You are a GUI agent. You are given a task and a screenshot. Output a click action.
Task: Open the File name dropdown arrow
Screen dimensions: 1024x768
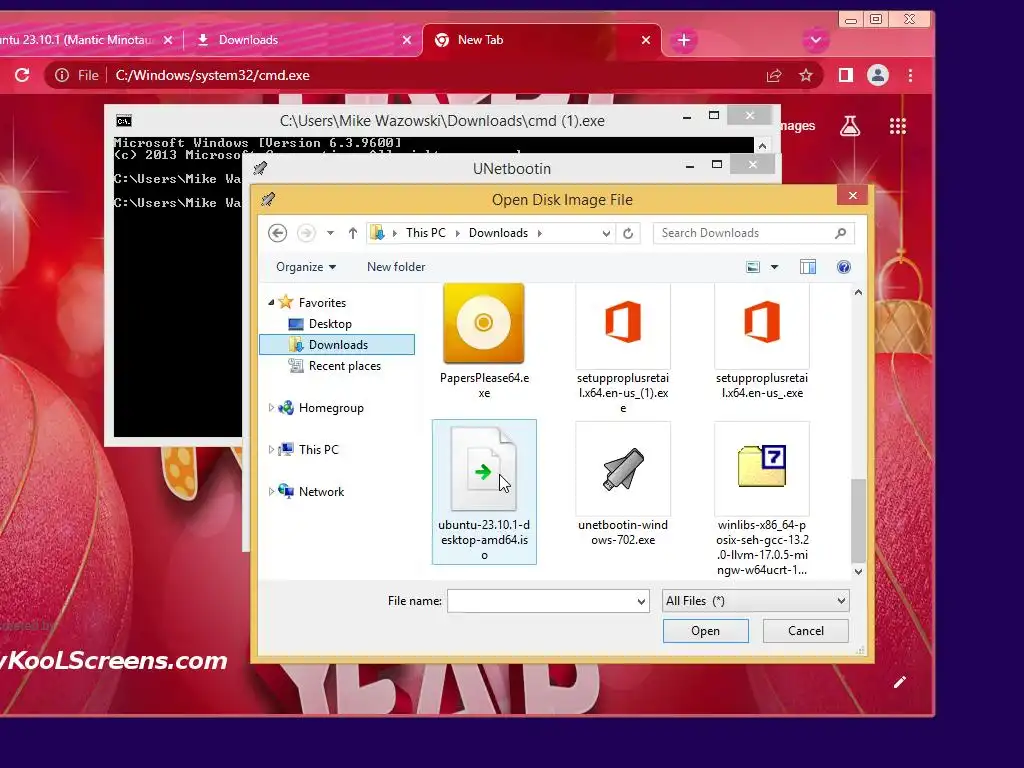[641, 601]
